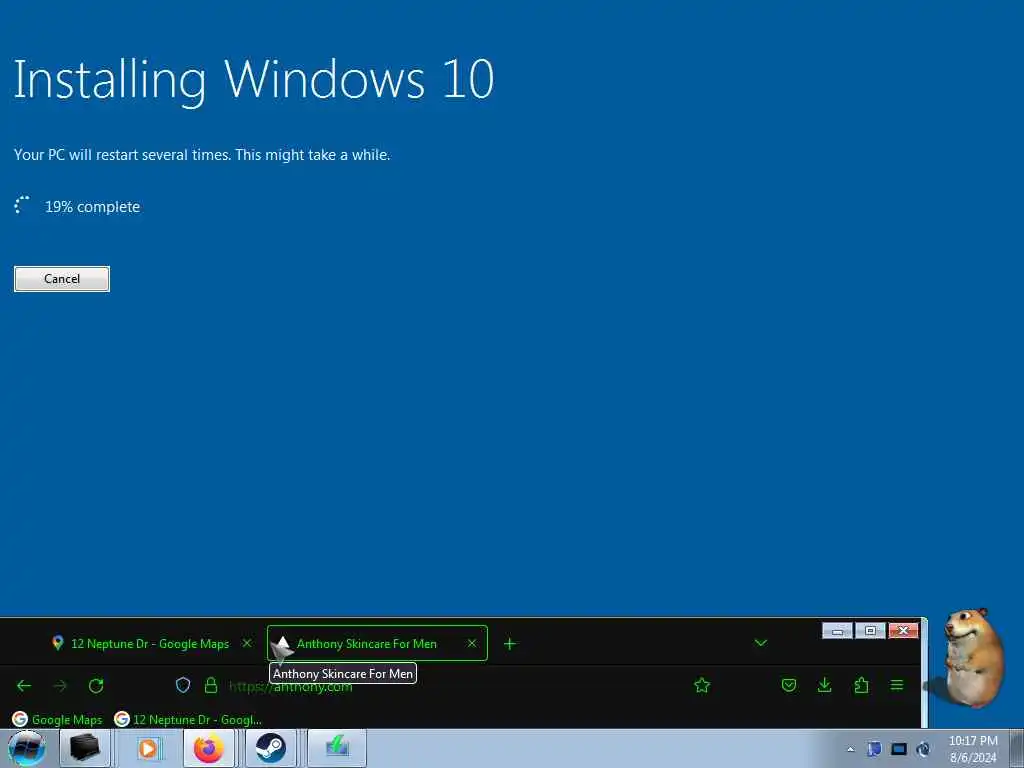Go back to the previous page
This screenshot has width=1024, height=768.
click(24, 686)
